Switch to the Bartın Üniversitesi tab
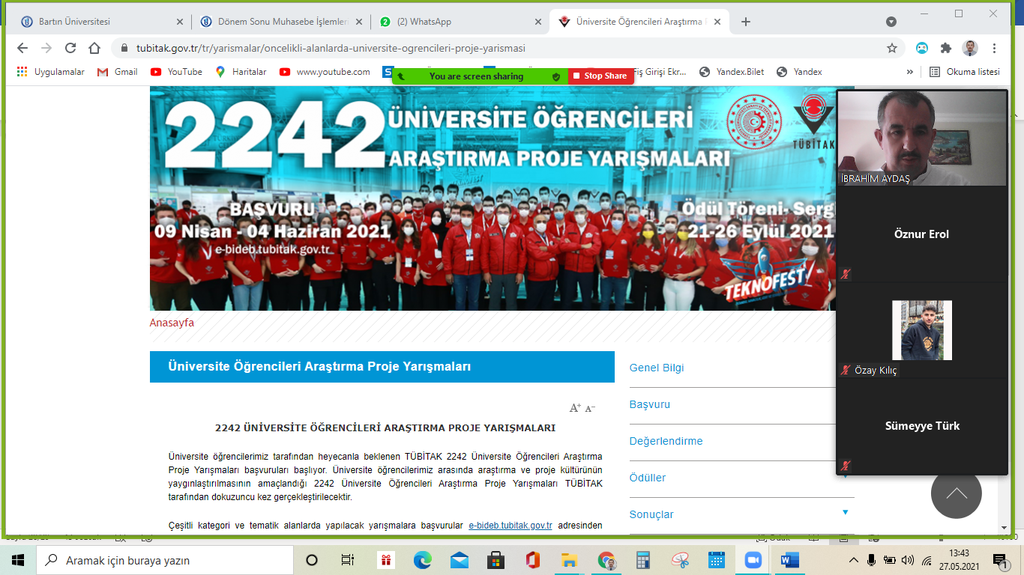 (101, 22)
